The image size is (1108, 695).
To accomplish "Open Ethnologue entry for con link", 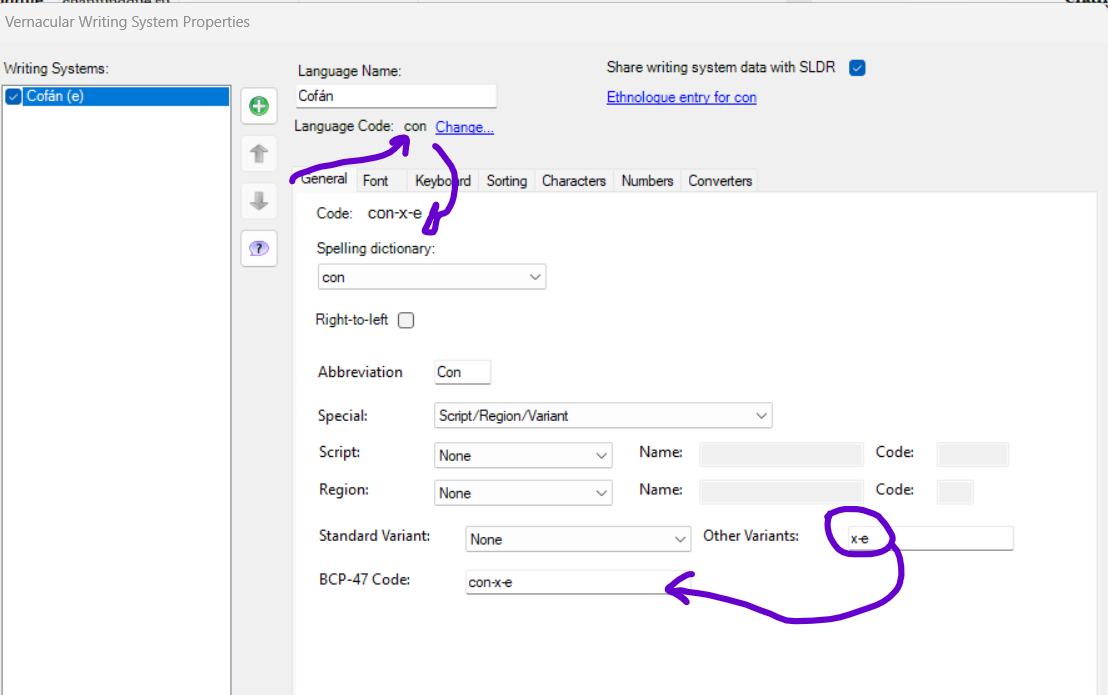I will coord(681,97).
